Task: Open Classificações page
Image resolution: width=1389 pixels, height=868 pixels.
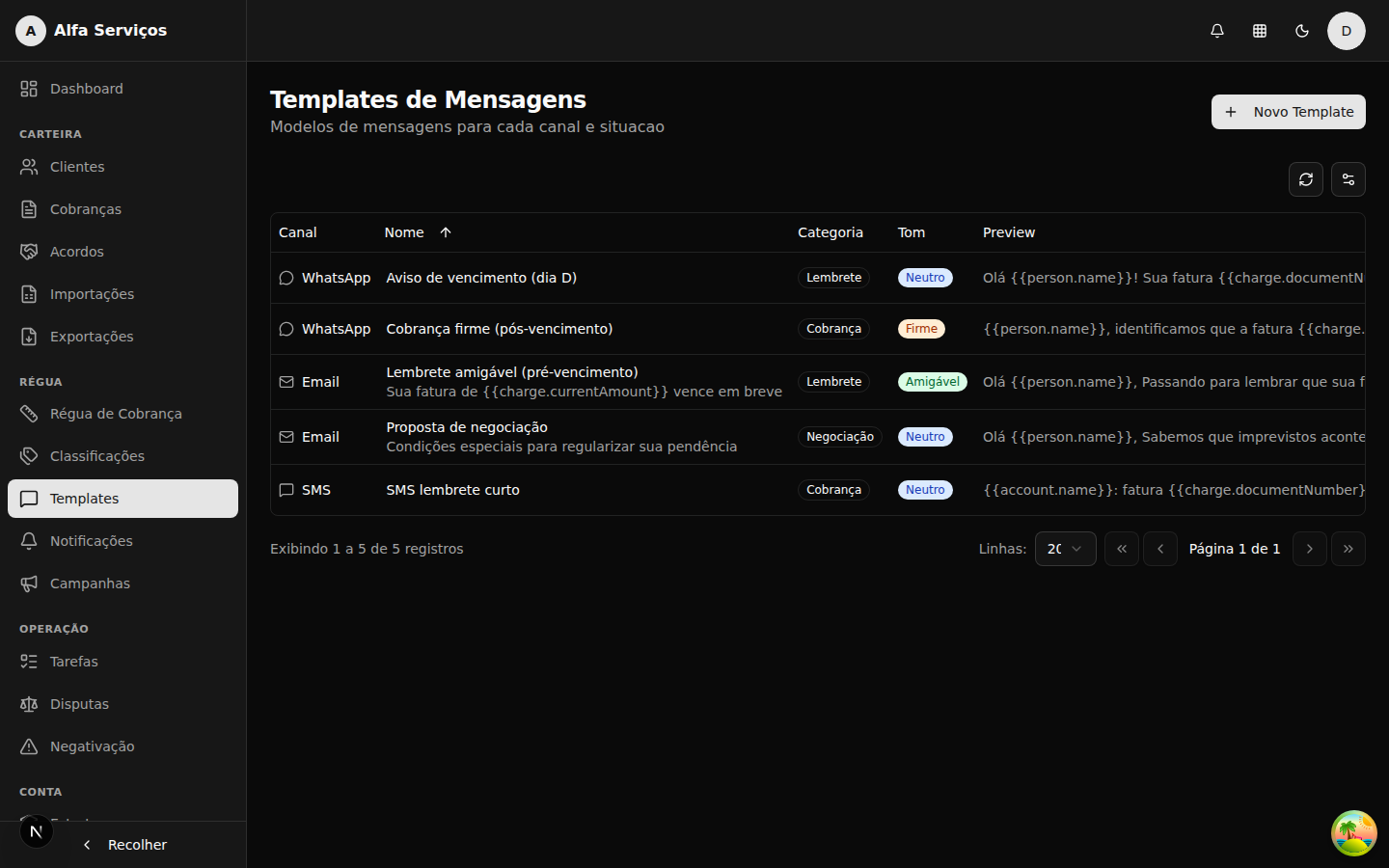Action: [123, 456]
